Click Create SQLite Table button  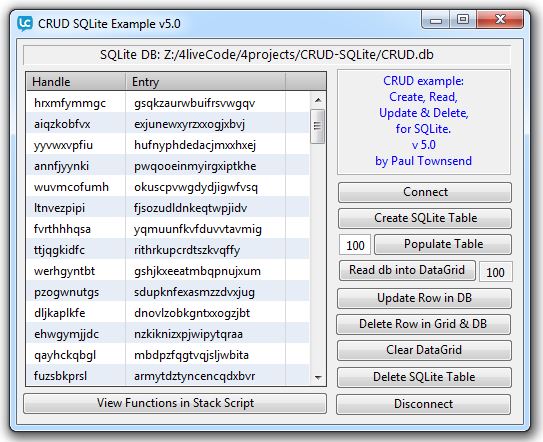(x=425, y=218)
